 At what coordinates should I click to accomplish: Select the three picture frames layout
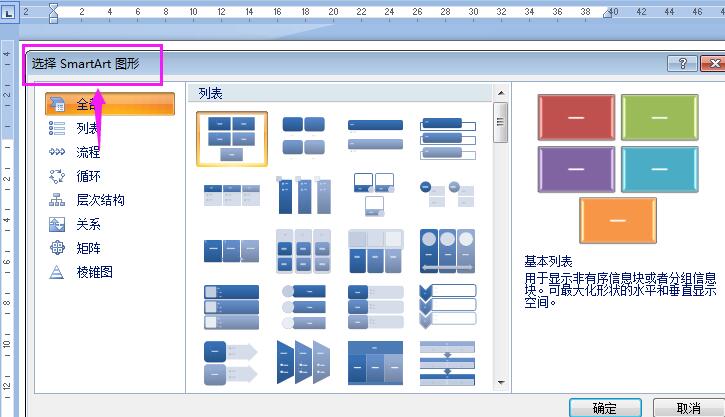tap(375, 195)
